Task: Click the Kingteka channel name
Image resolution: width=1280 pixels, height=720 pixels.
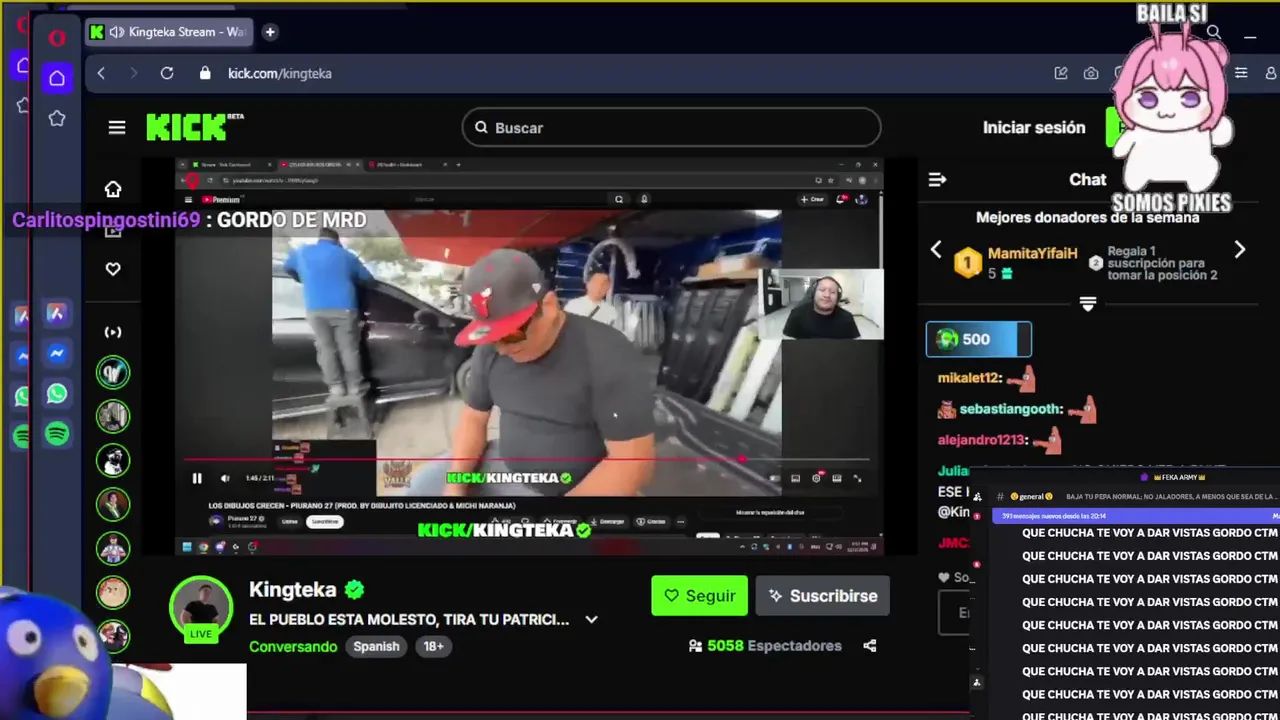Action: 294,590
